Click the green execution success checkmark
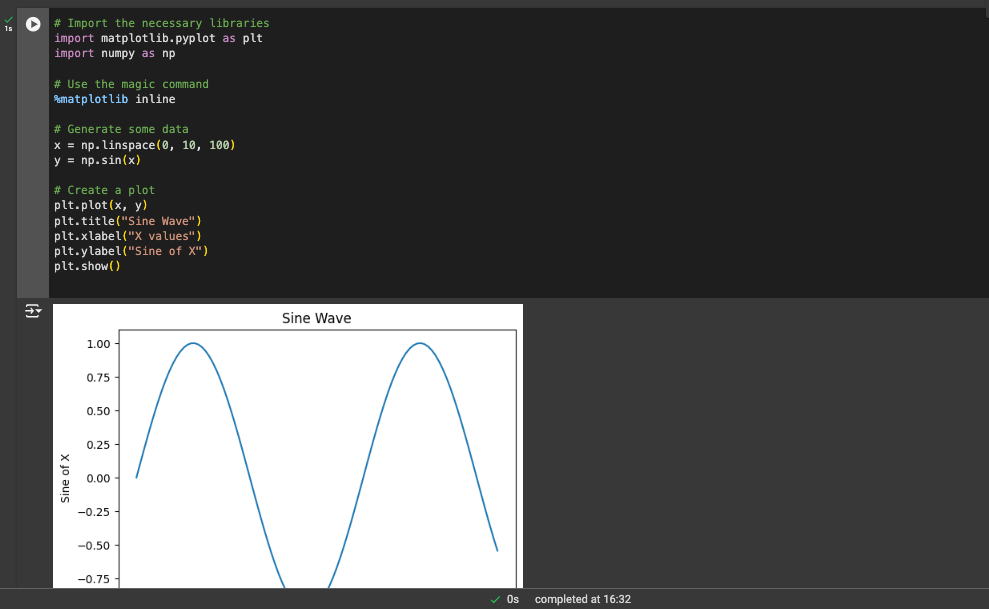This screenshot has width=989, height=609. tap(9, 20)
